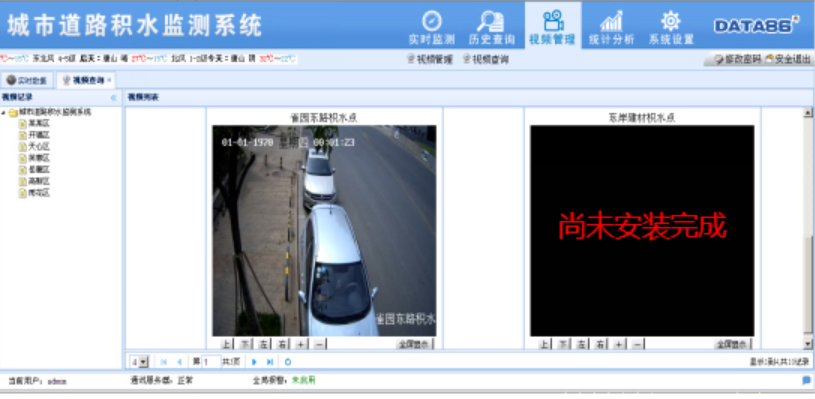Select 高新区 in the tree

[x=34, y=181]
